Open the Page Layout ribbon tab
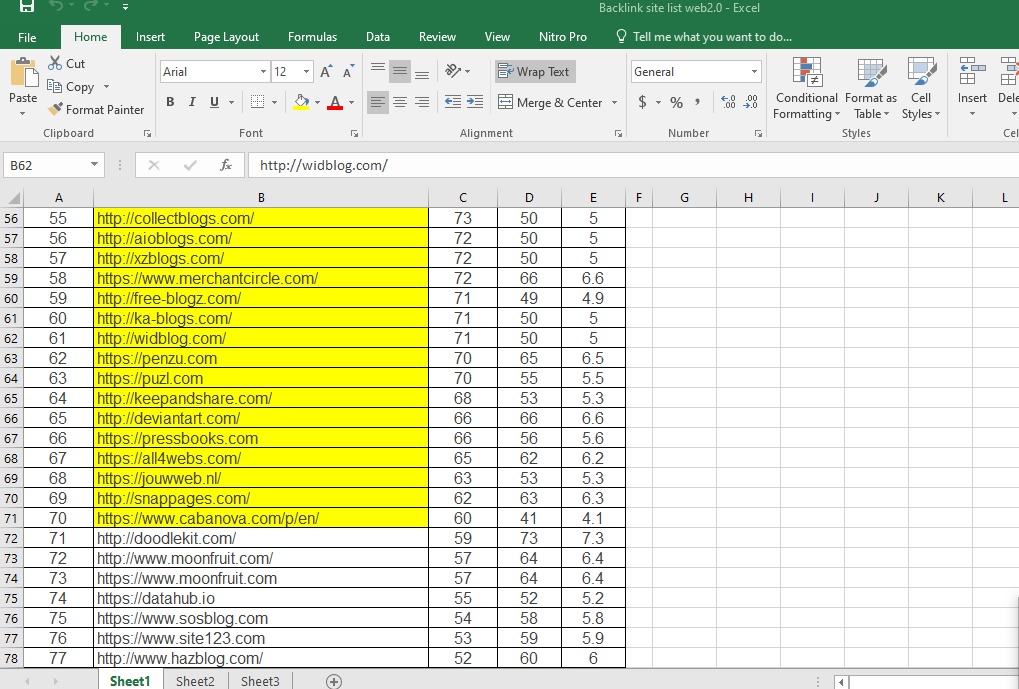1019x689 pixels. (226, 37)
